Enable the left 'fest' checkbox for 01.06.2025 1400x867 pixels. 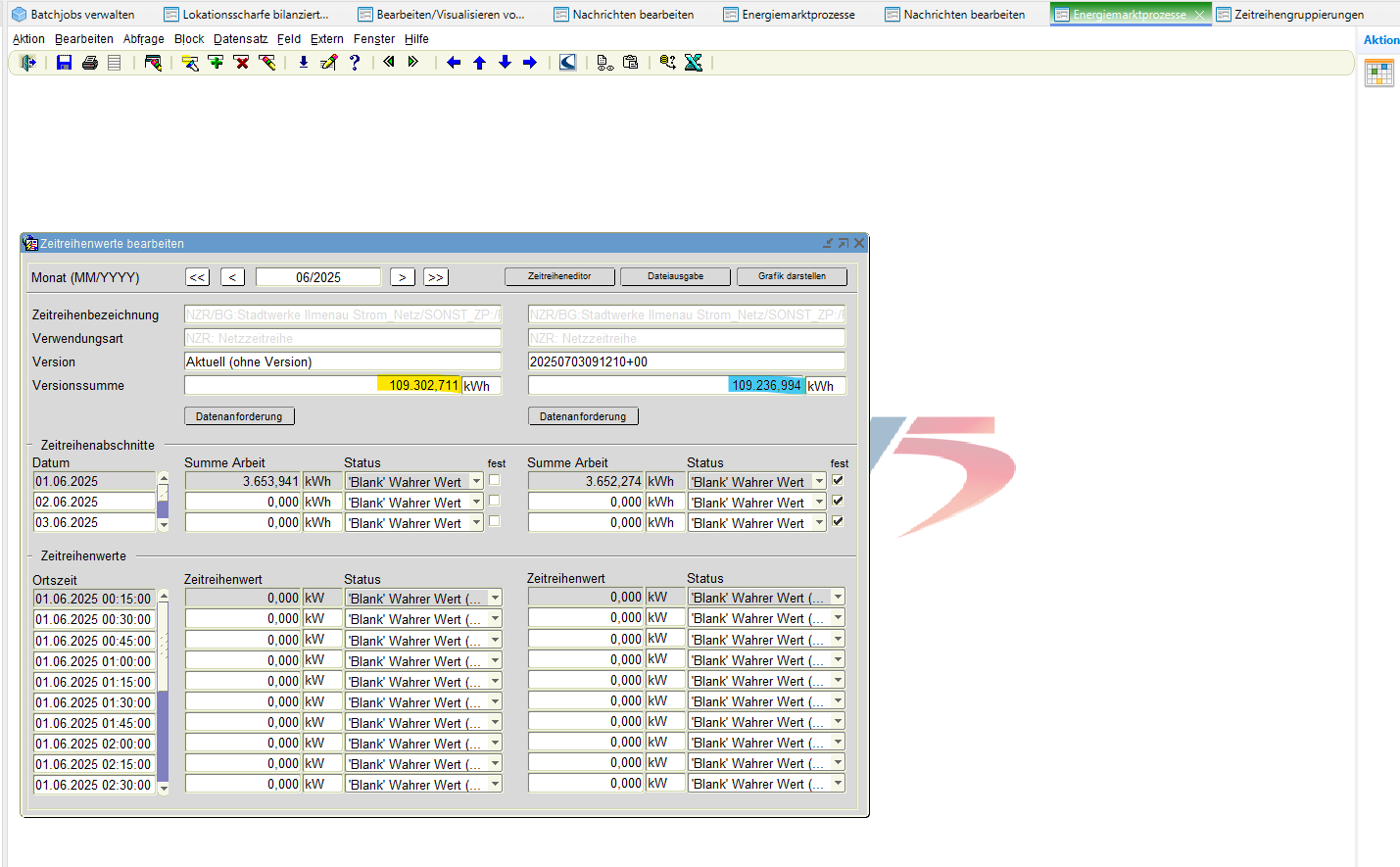(495, 480)
